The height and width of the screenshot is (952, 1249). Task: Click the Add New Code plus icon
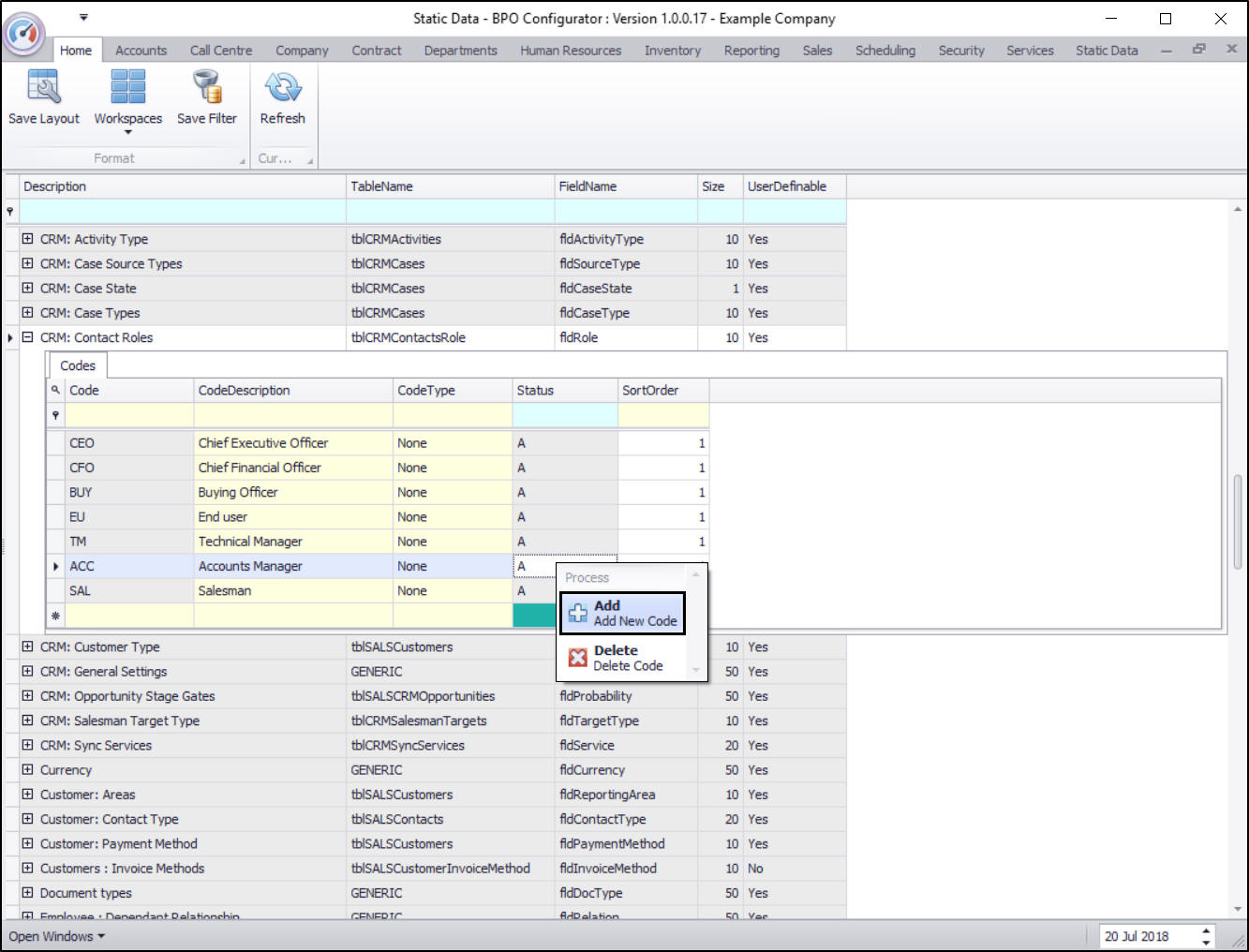578,614
